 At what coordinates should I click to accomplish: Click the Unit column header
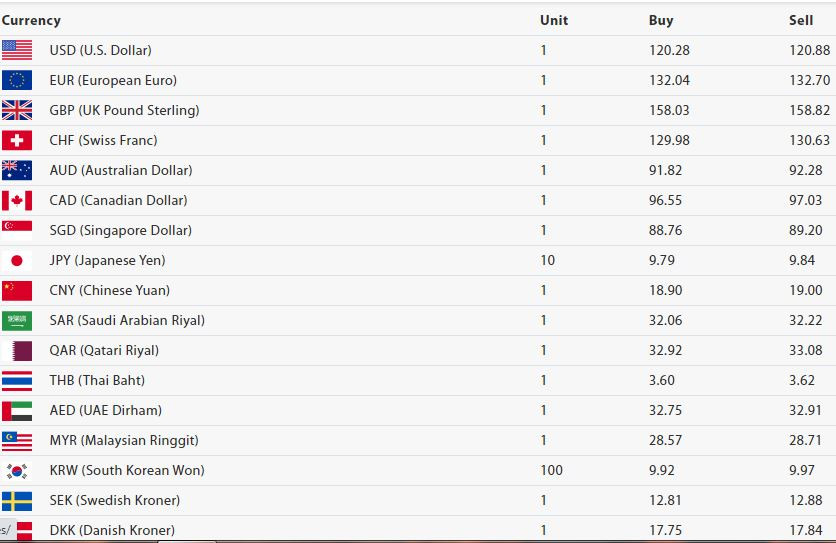click(554, 20)
